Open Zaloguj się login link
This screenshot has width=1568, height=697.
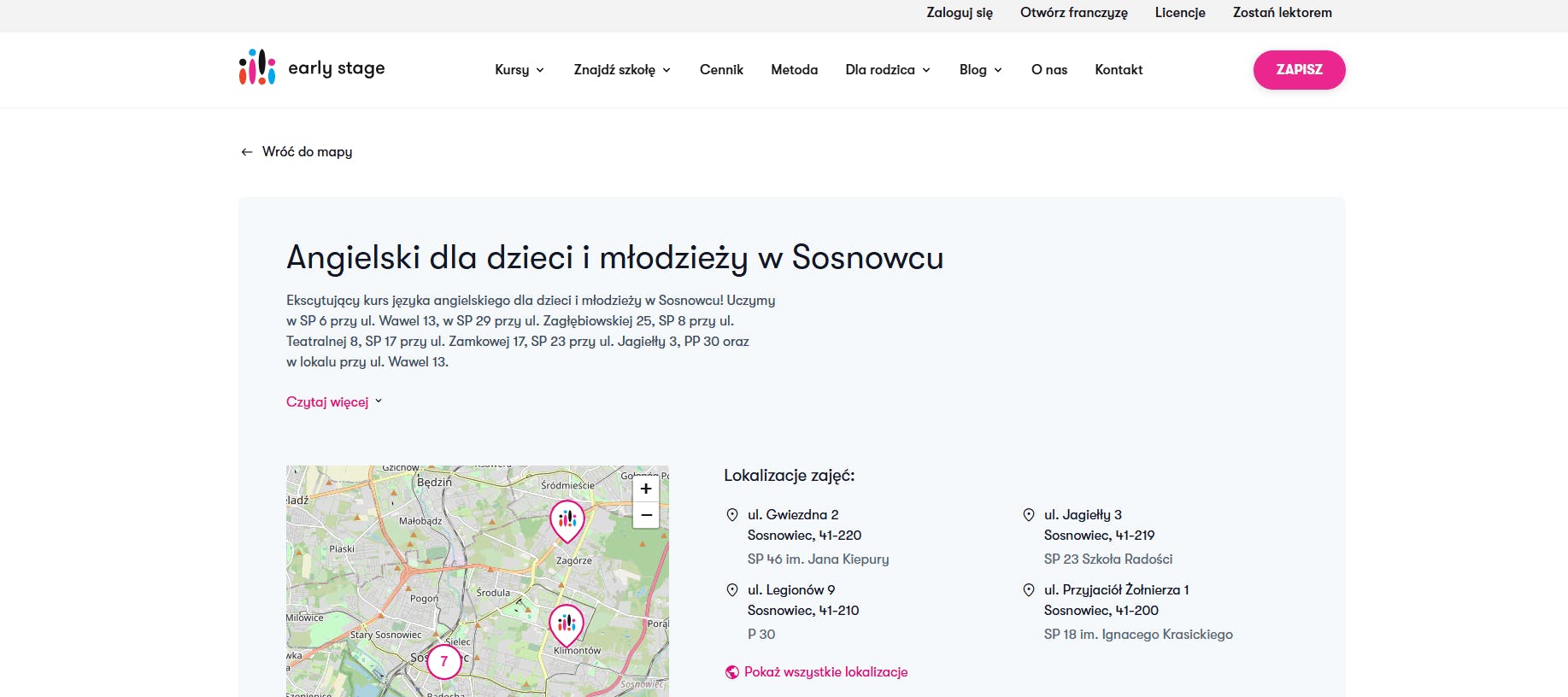pyautogui.click(x=960, y=13)
